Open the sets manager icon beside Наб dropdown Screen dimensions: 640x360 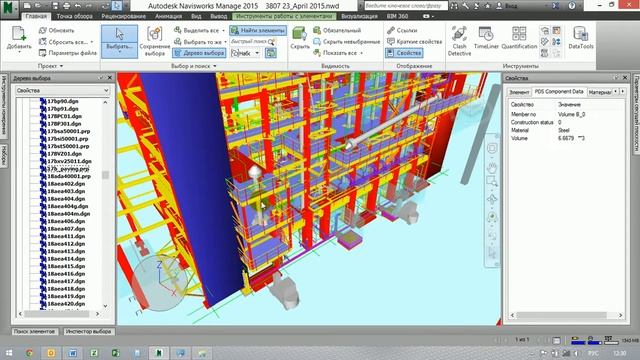271,53
